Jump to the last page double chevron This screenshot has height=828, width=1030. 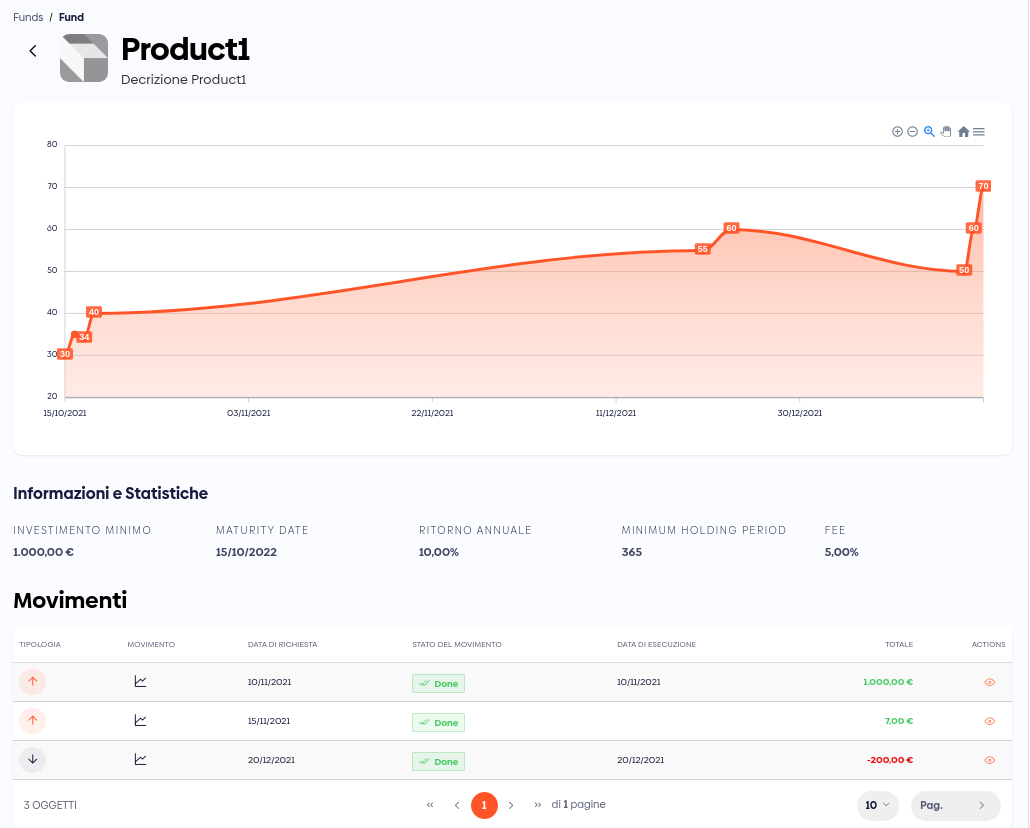point(538,805)
